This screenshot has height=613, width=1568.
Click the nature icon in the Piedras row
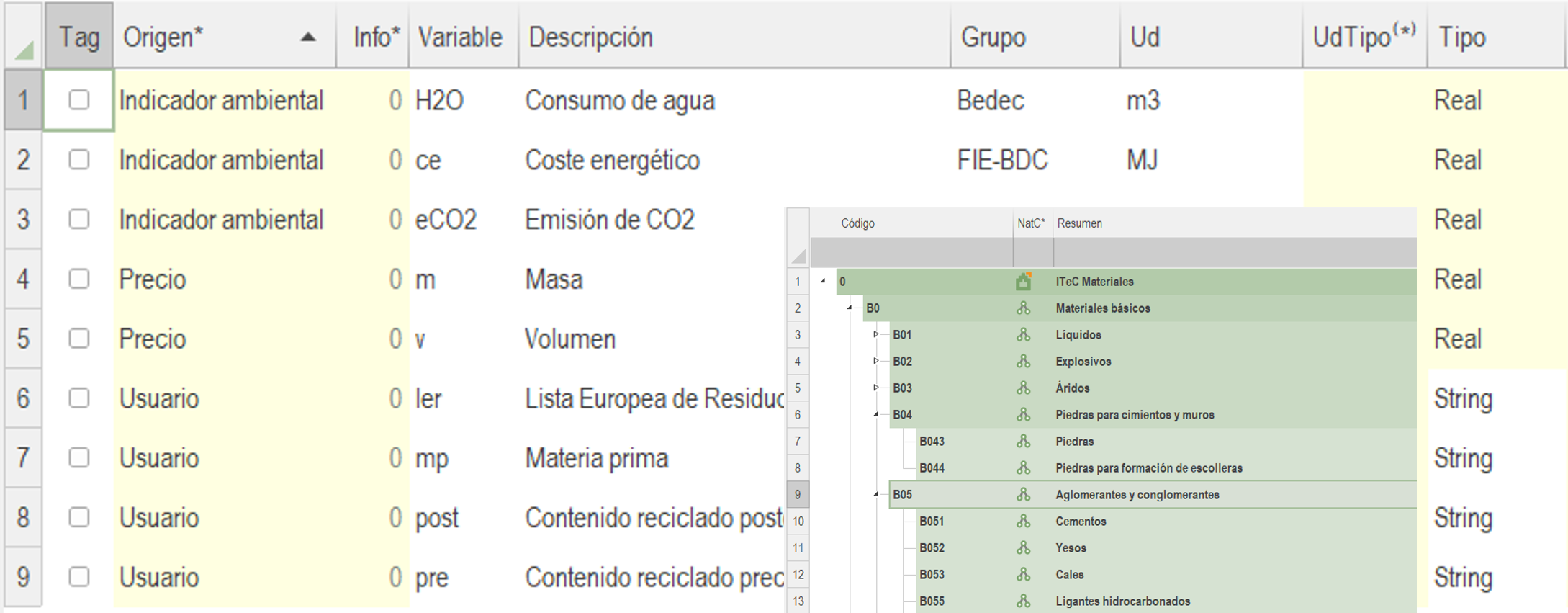(1023, 442)
